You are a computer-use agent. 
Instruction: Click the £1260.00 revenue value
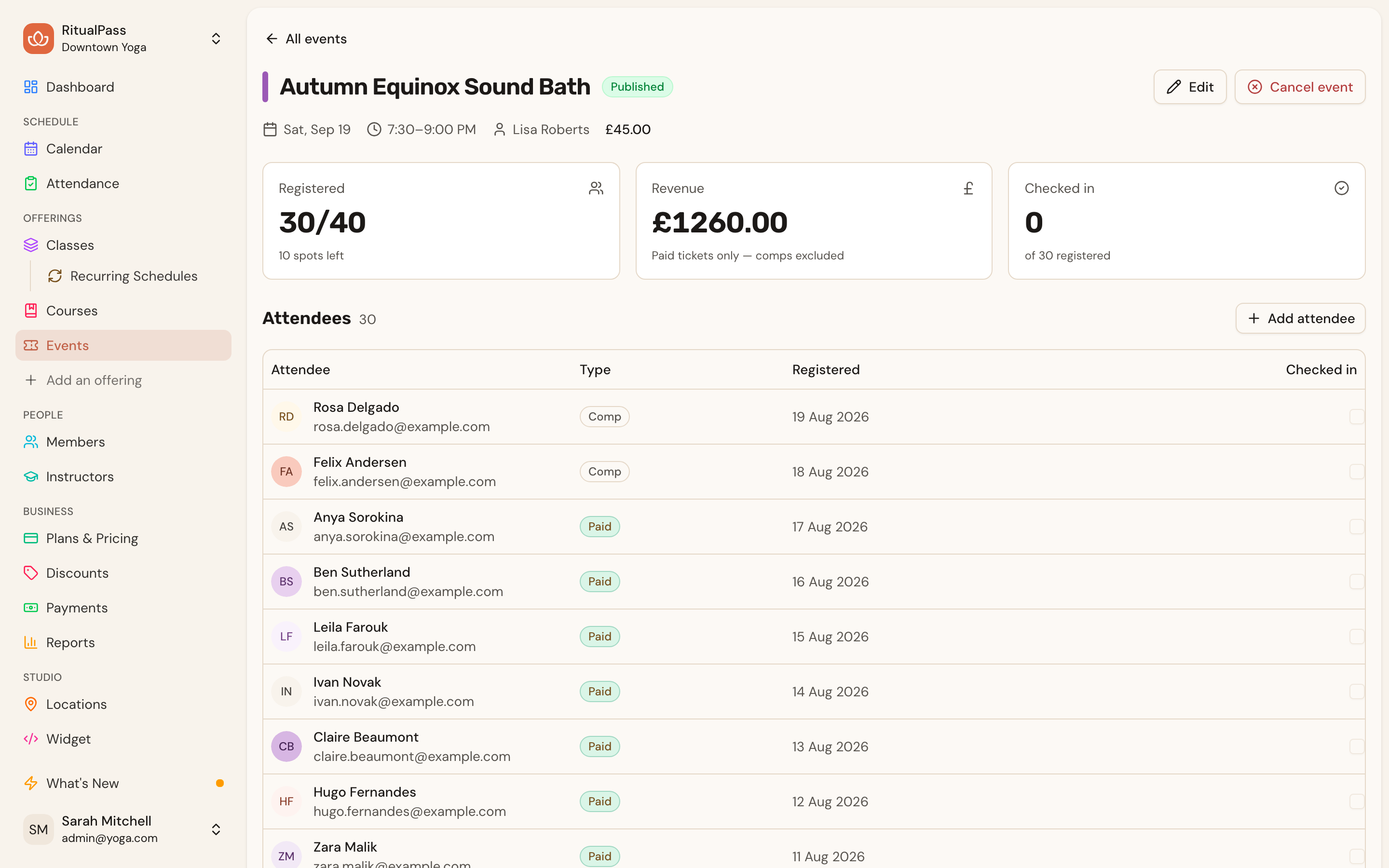(720, 223)
